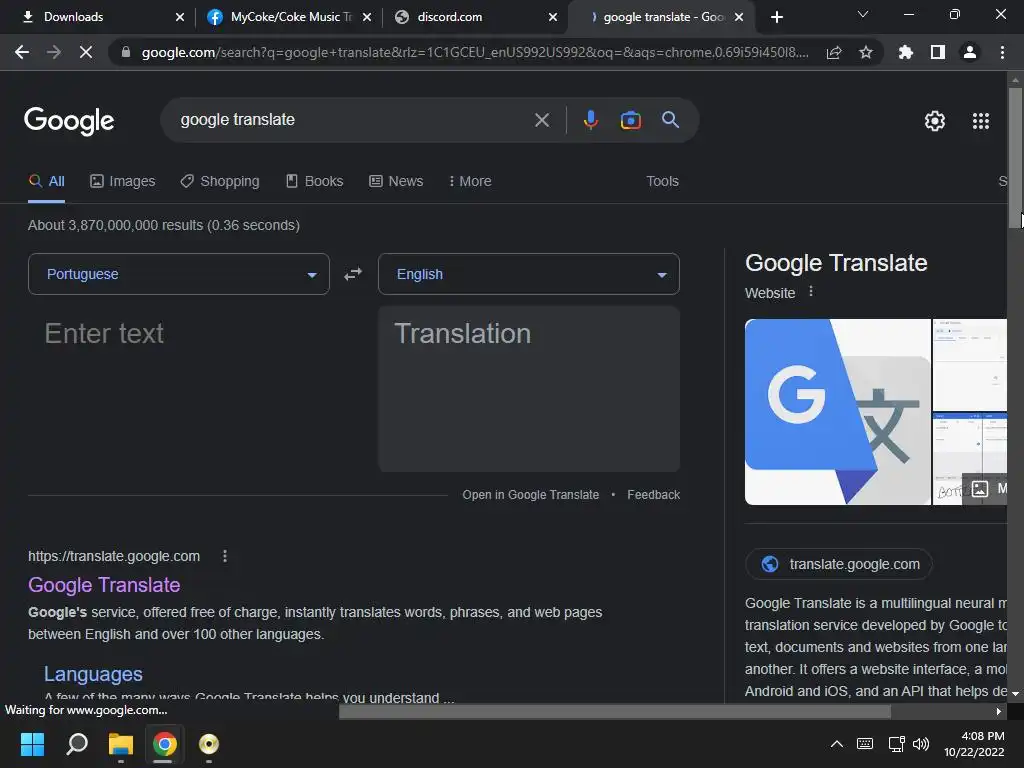The image size is (1024, 768).
Task: Open the English target language dropdown
Action: tap(528, 274)
